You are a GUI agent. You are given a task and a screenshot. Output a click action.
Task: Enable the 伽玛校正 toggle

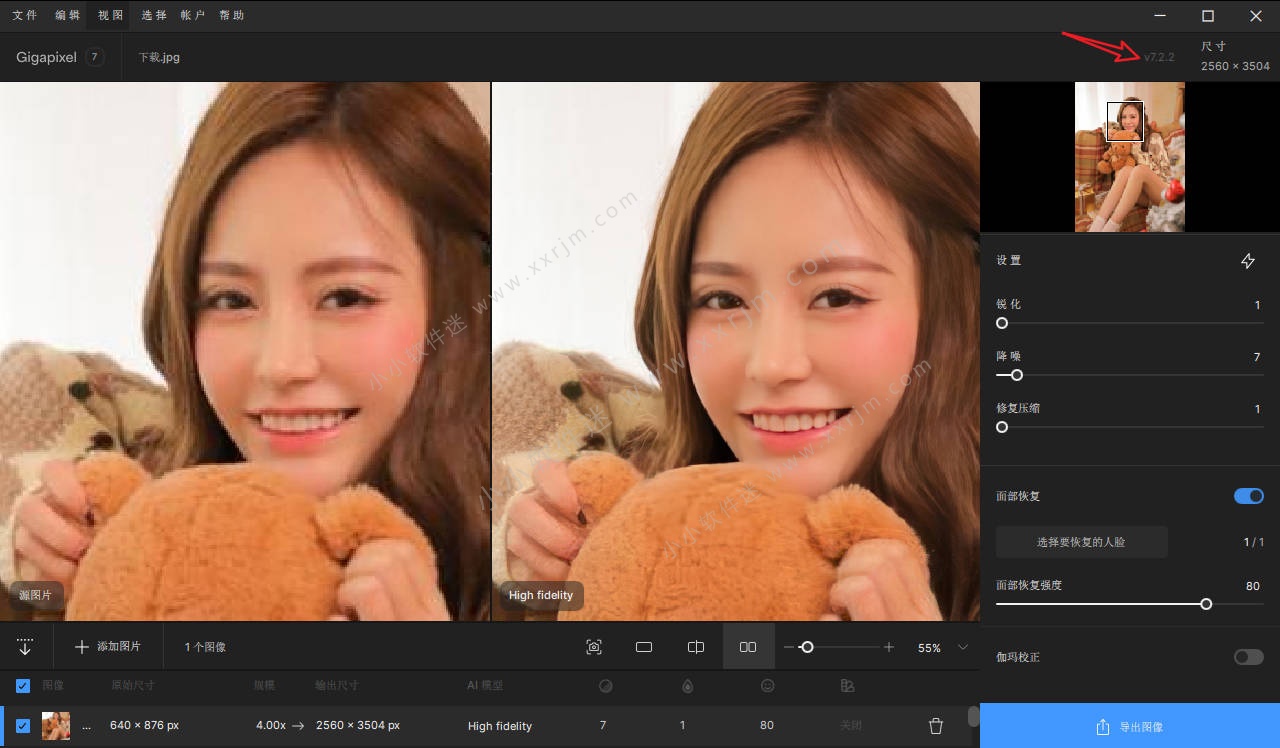(x=1248, y=657)
